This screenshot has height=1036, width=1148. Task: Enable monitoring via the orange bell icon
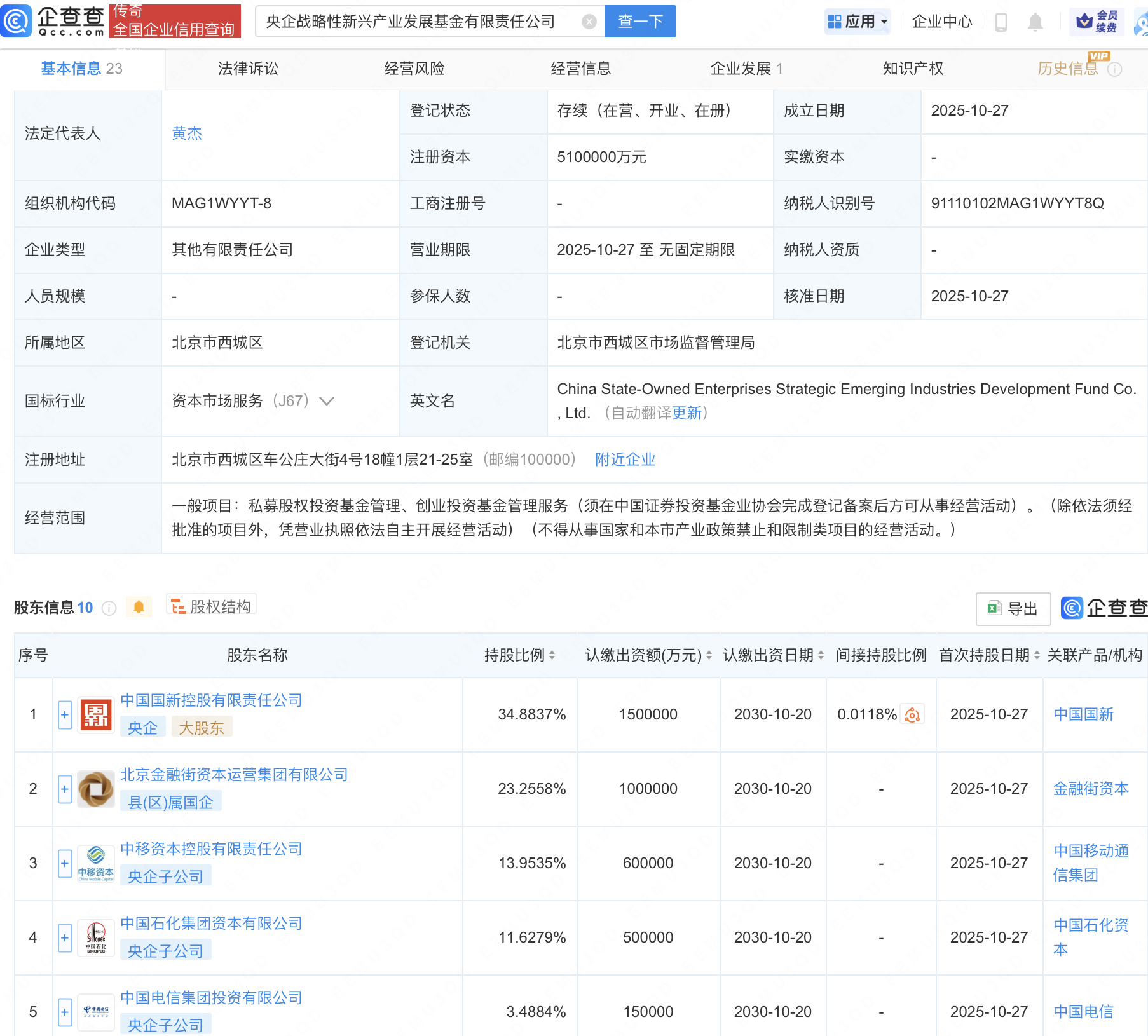click(139, 606)
